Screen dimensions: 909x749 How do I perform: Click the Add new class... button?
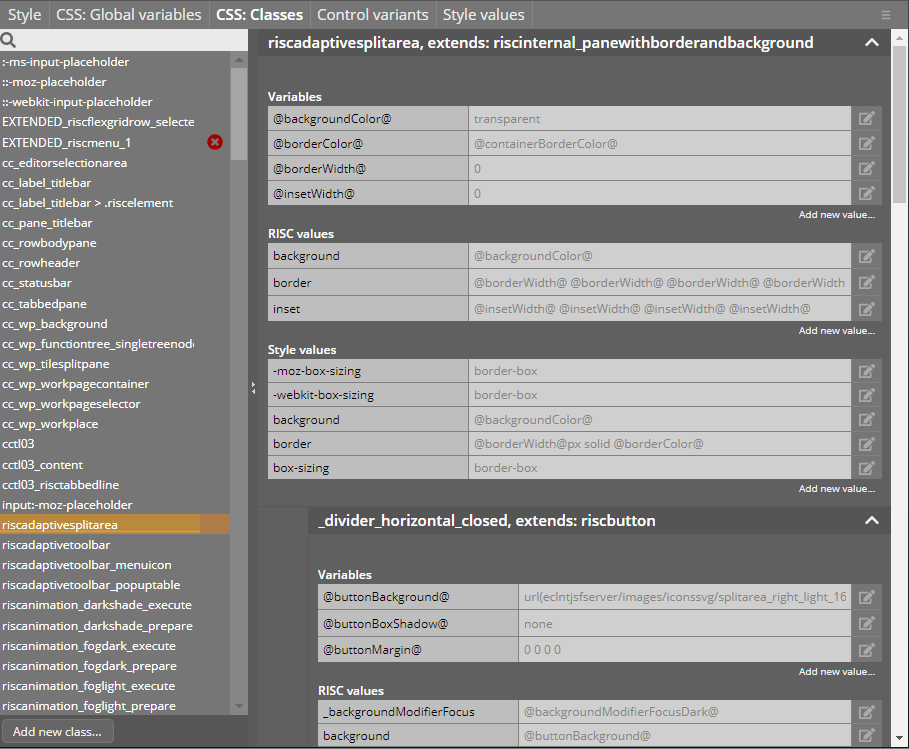click(x=57, y=732)
